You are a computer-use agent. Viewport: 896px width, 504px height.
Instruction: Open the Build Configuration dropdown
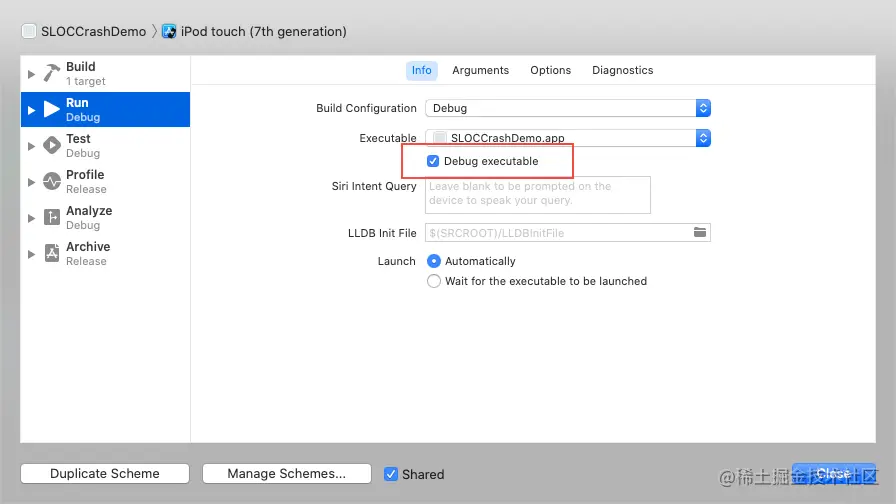click(568, 108)
